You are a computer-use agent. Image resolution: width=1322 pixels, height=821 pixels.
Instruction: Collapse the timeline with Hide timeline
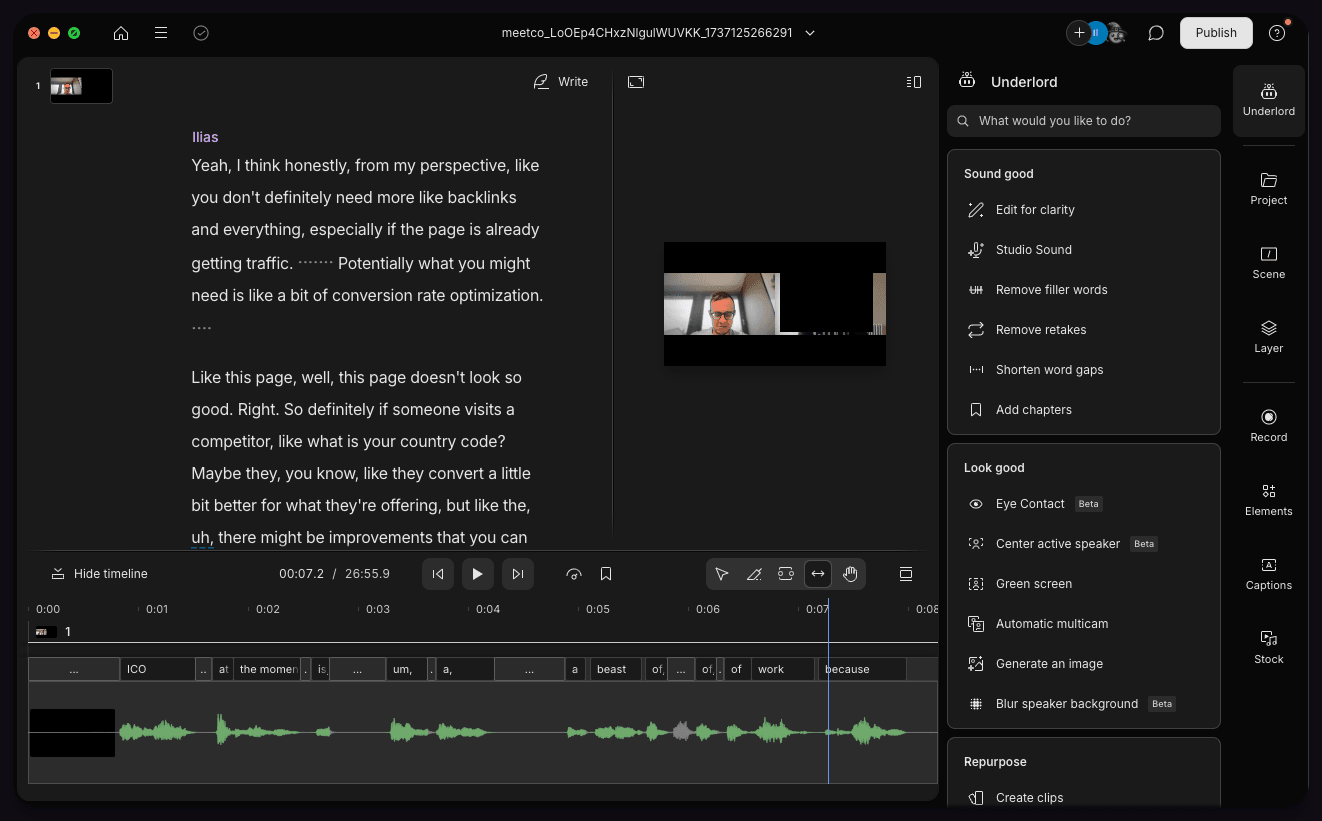coord(98,573)
